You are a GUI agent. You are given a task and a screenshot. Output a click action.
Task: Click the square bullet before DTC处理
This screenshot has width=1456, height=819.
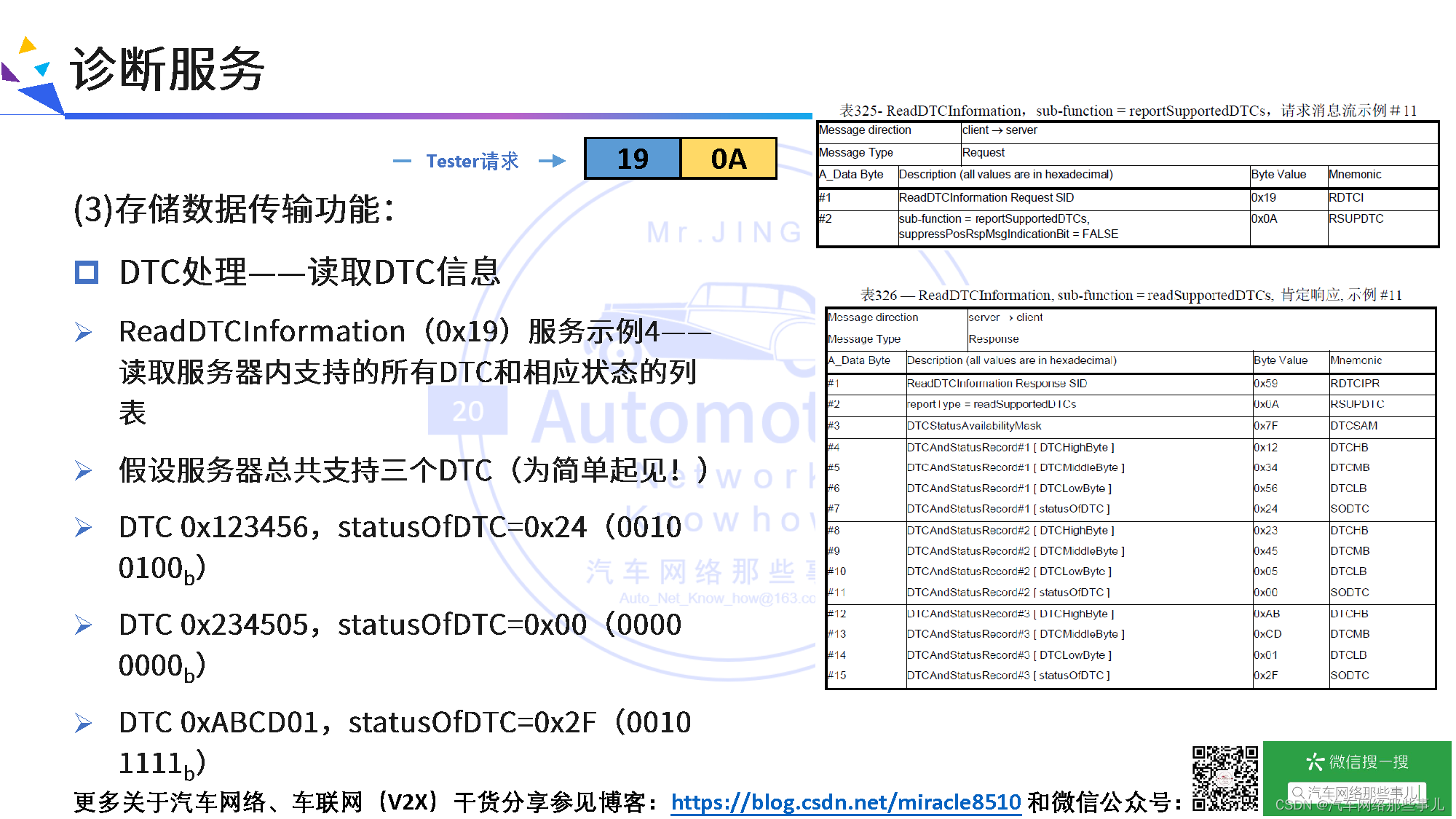[x=87, y=273]
